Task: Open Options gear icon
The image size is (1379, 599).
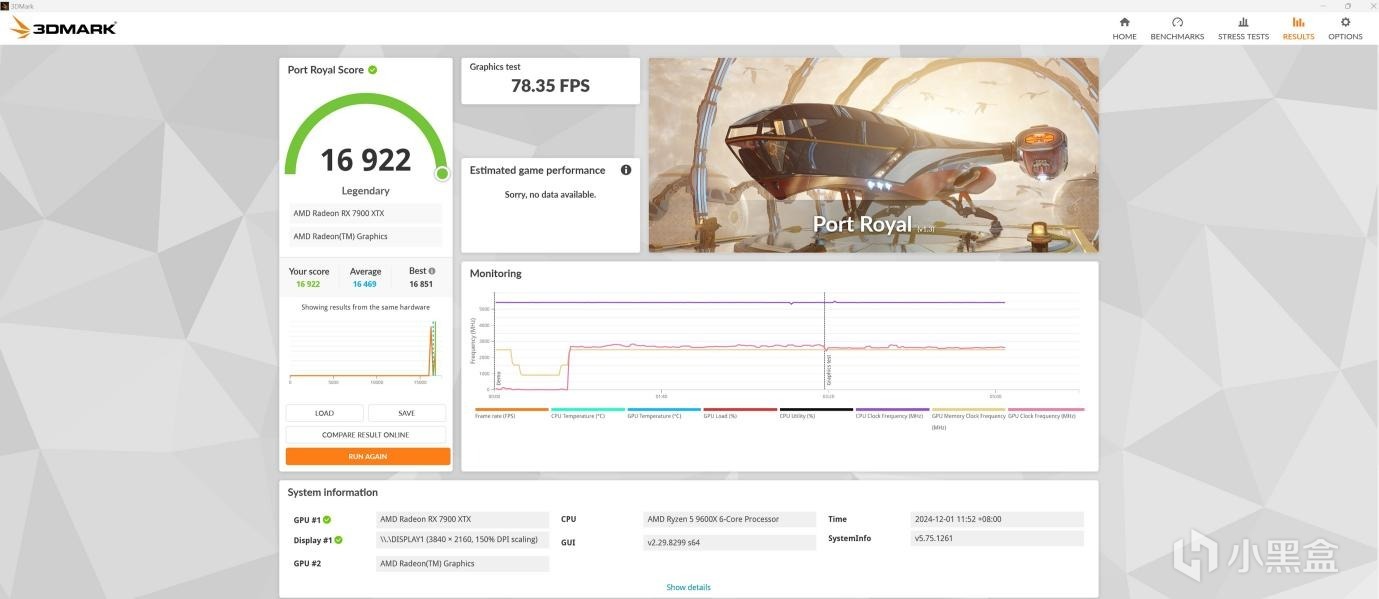Action: pyautogui.click(x=1345, y=22)
